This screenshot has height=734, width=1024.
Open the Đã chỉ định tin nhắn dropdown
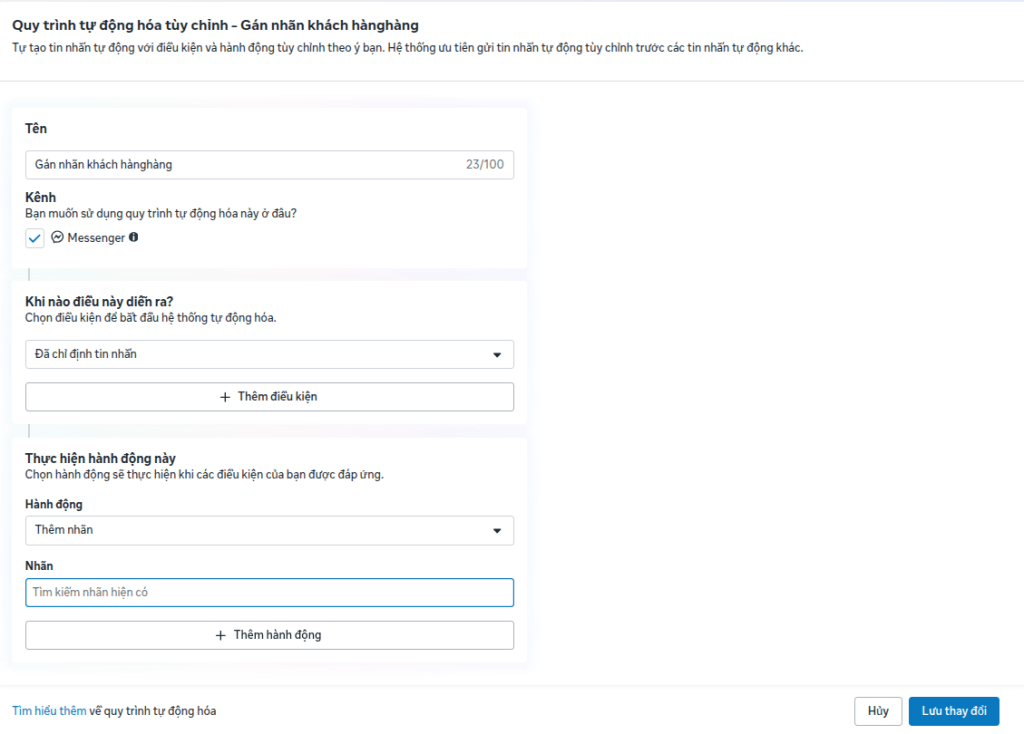(269, 354)
